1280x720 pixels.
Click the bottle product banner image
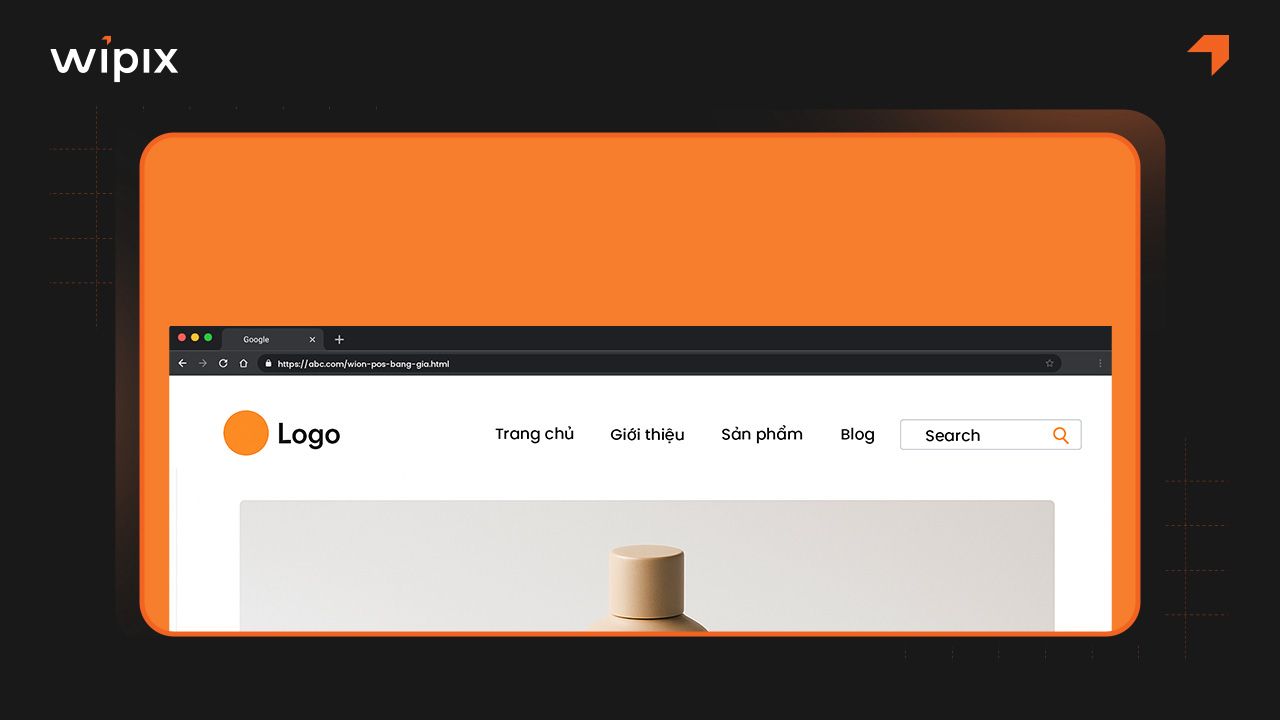pos(647,566)
